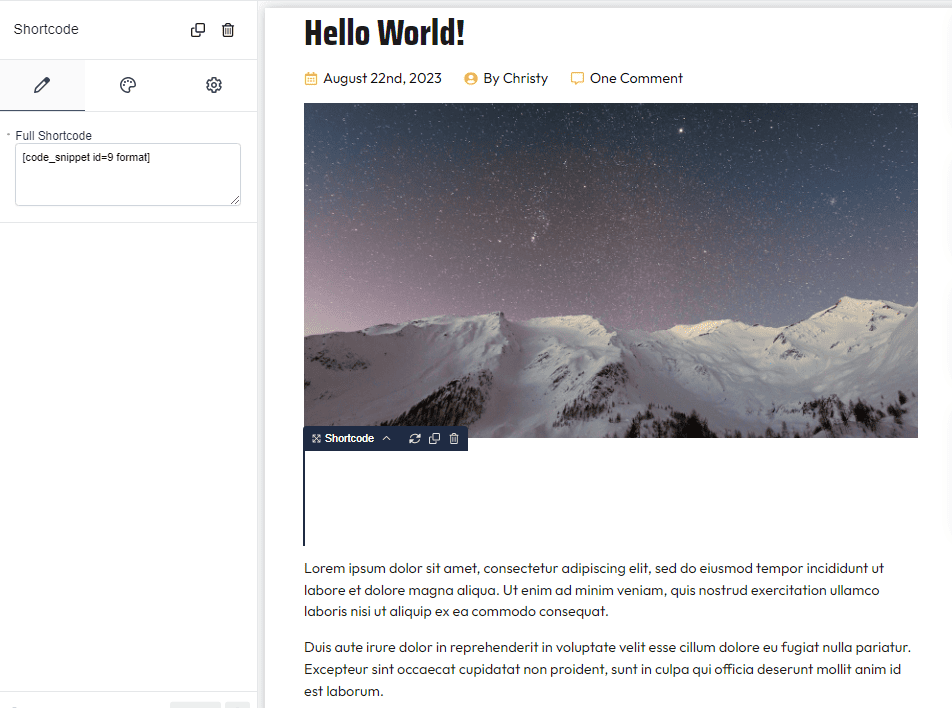
Task: Click the Shortcode panel title
Action: coord(46,29)
